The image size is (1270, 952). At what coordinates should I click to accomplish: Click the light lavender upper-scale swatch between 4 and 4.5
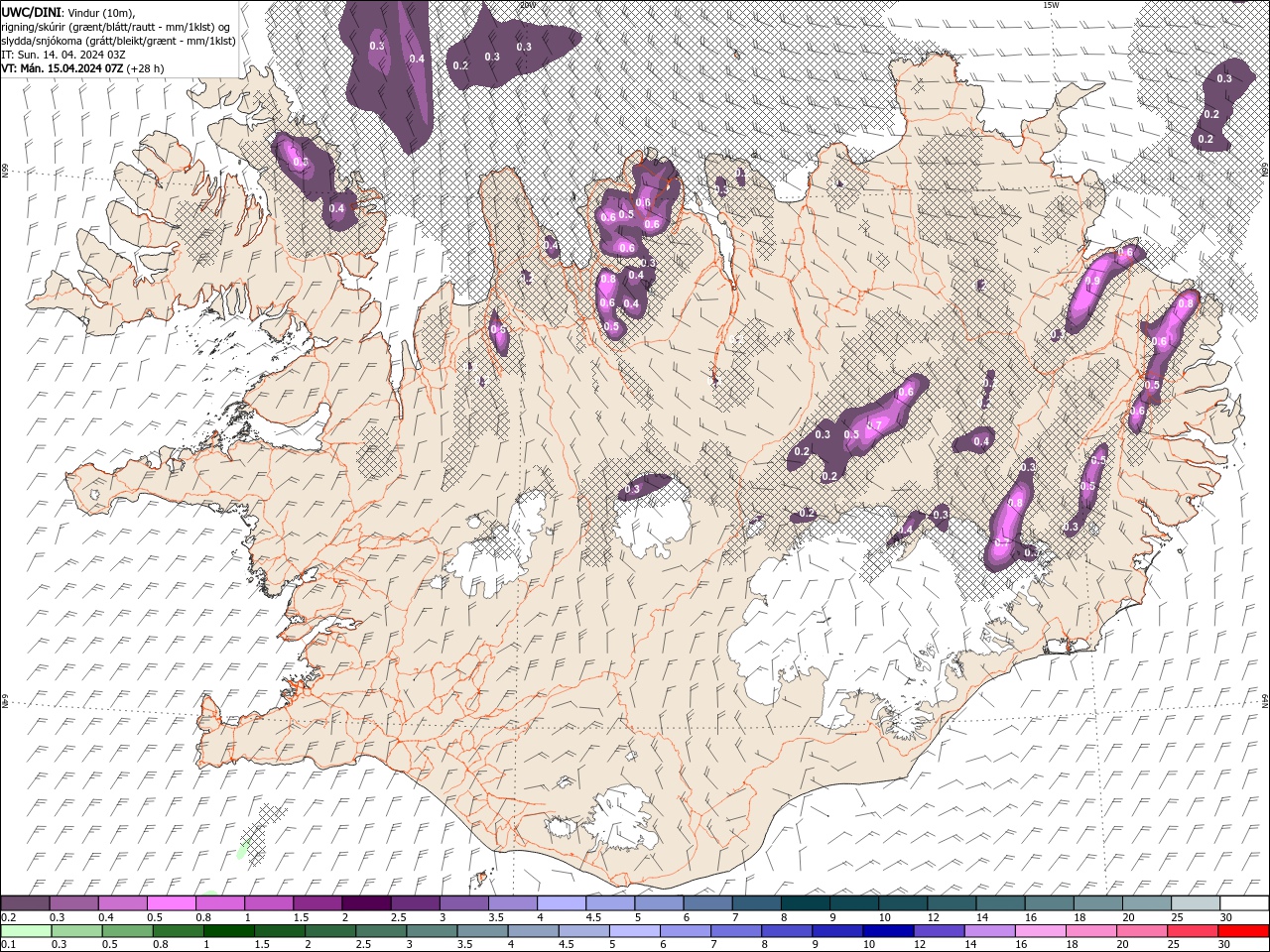click(562, 903)
